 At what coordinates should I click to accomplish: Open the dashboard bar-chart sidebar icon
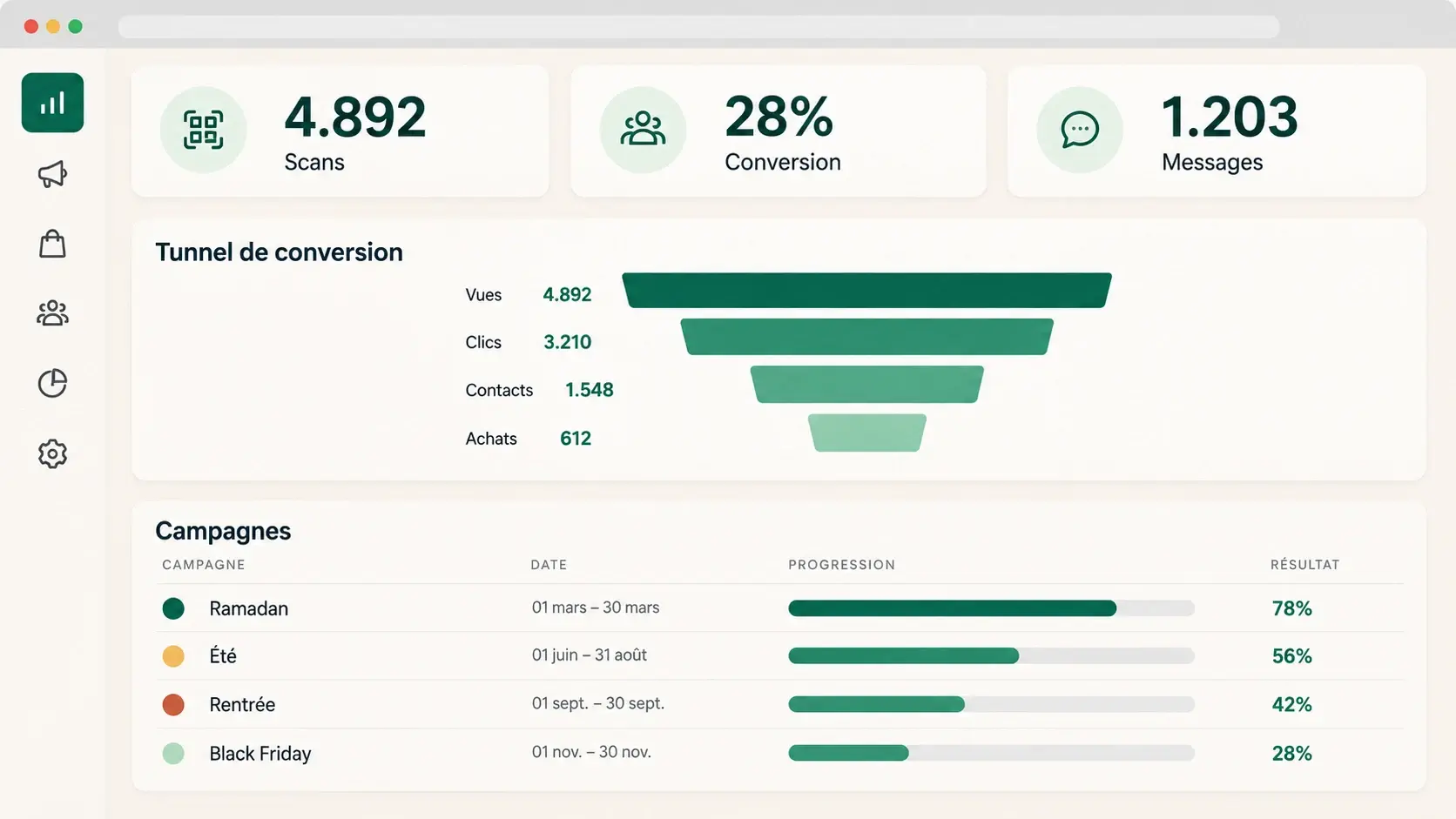tap(52, 103)
